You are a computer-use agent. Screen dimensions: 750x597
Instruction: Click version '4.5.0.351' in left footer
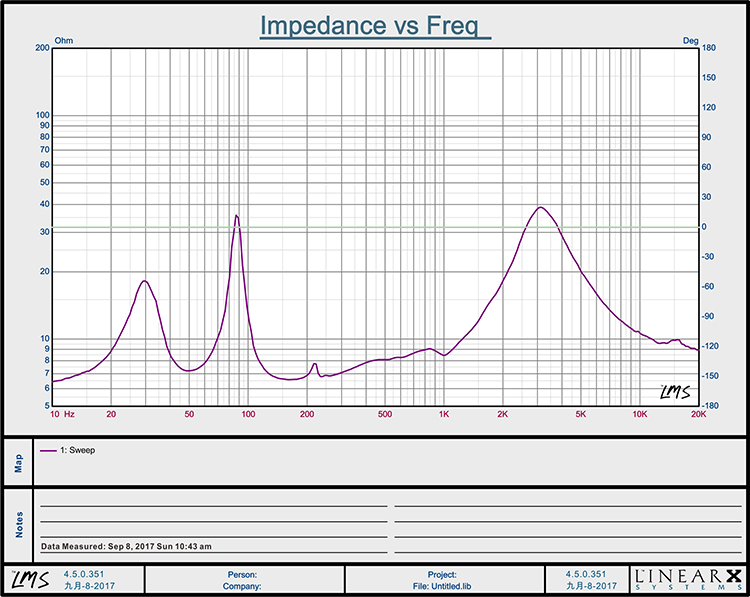[x=84, y=574]
